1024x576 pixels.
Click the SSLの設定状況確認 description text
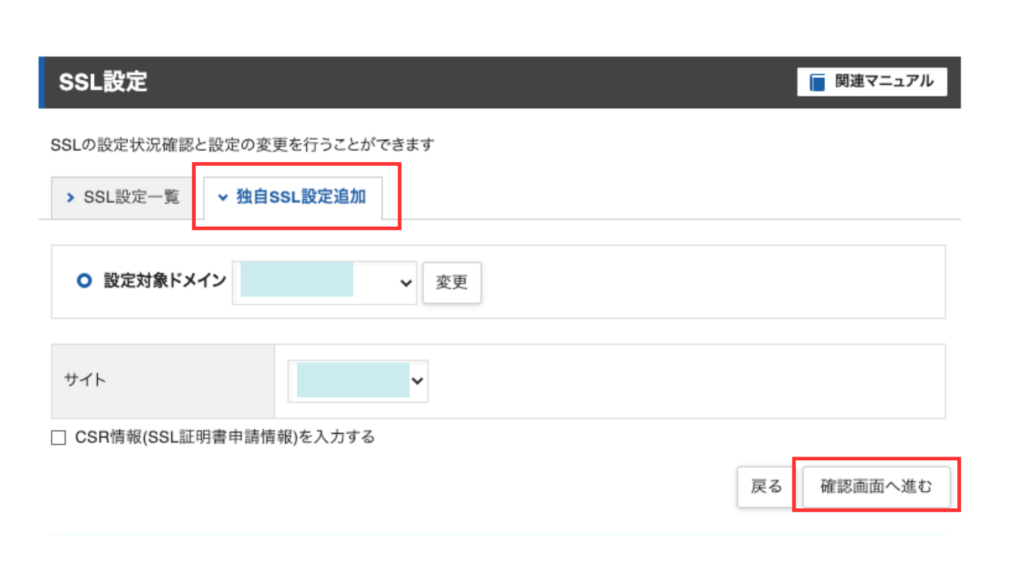tap(242, 144)
